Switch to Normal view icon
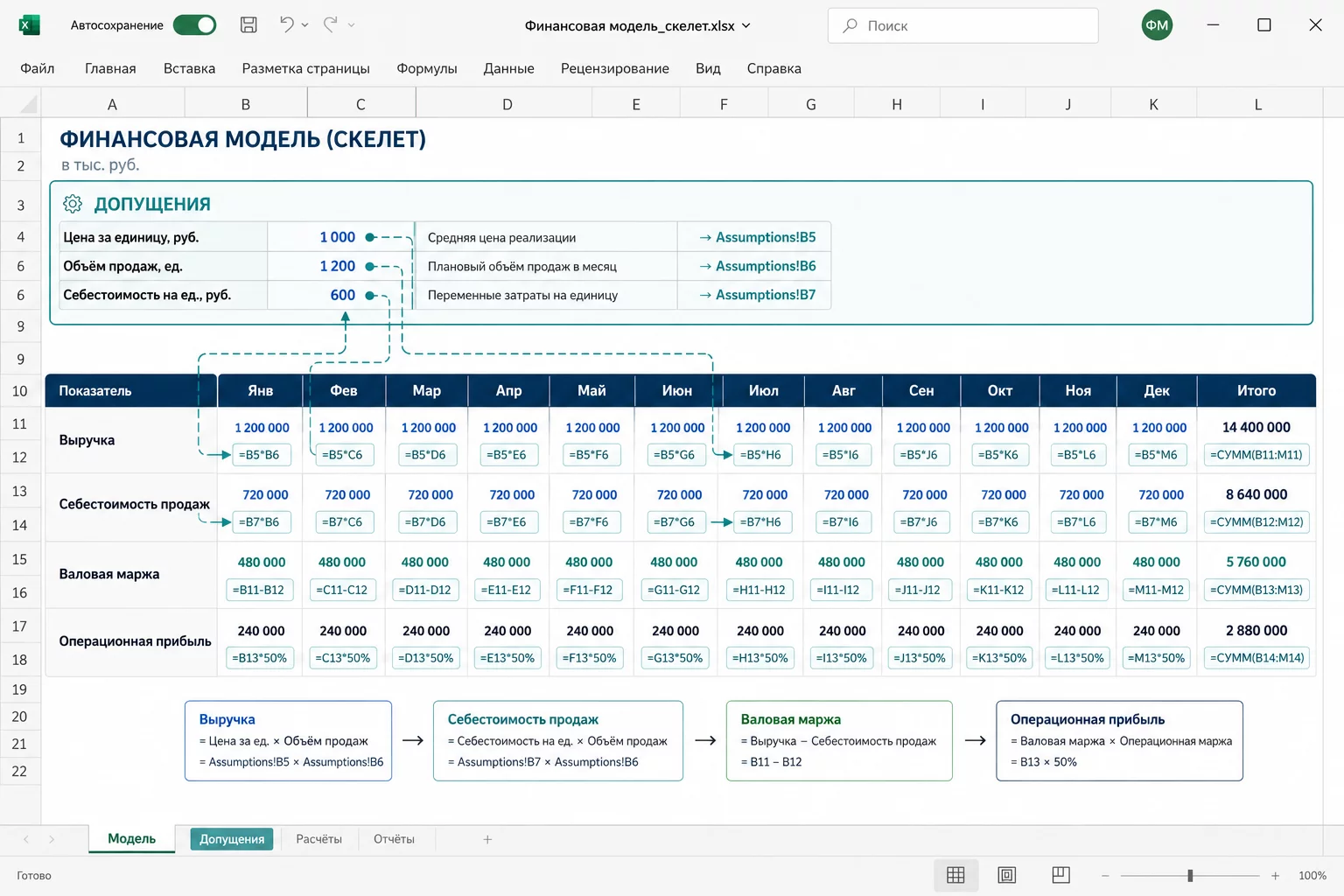This screenshot has height=896, width=1344. [955, 875]
